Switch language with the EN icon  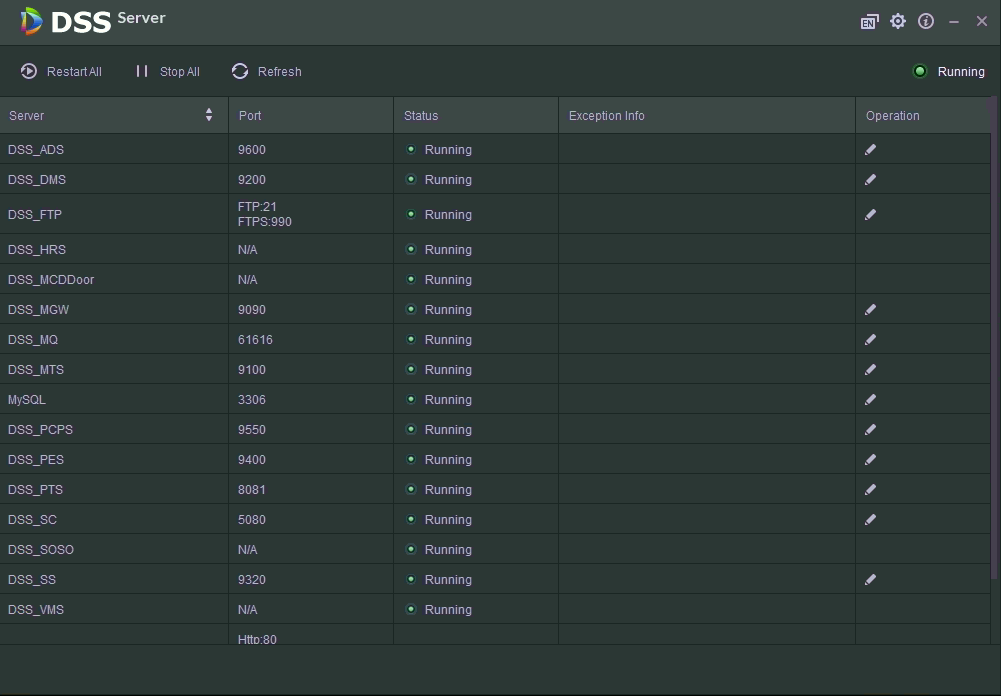(869, 22)
